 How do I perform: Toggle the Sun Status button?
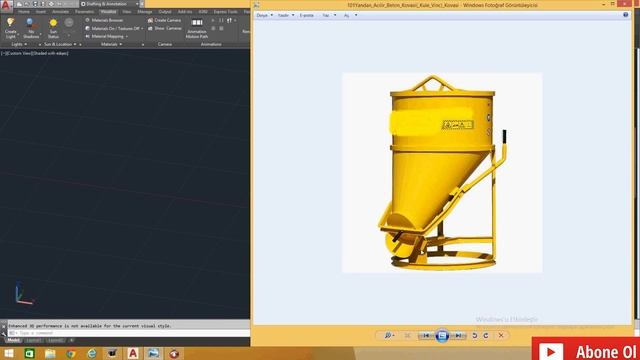click(x=53, y=28)
